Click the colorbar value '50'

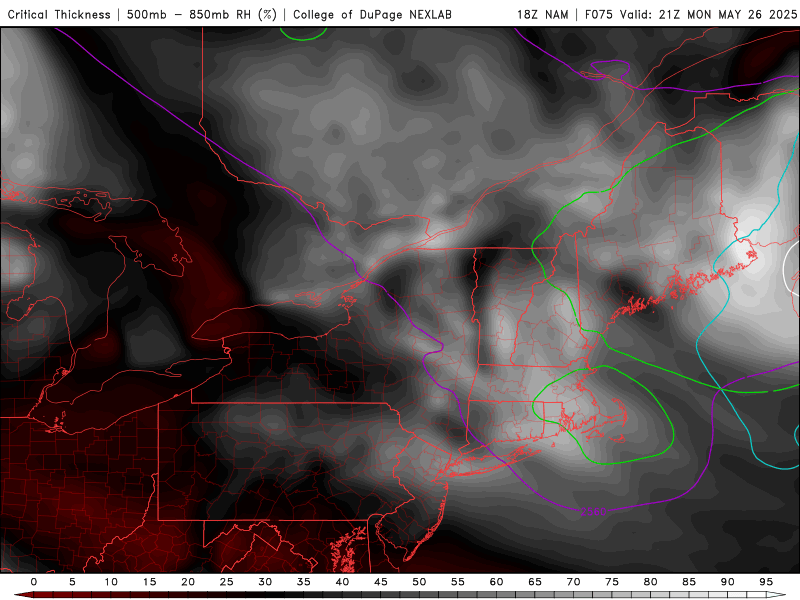(x=419, y=582)
